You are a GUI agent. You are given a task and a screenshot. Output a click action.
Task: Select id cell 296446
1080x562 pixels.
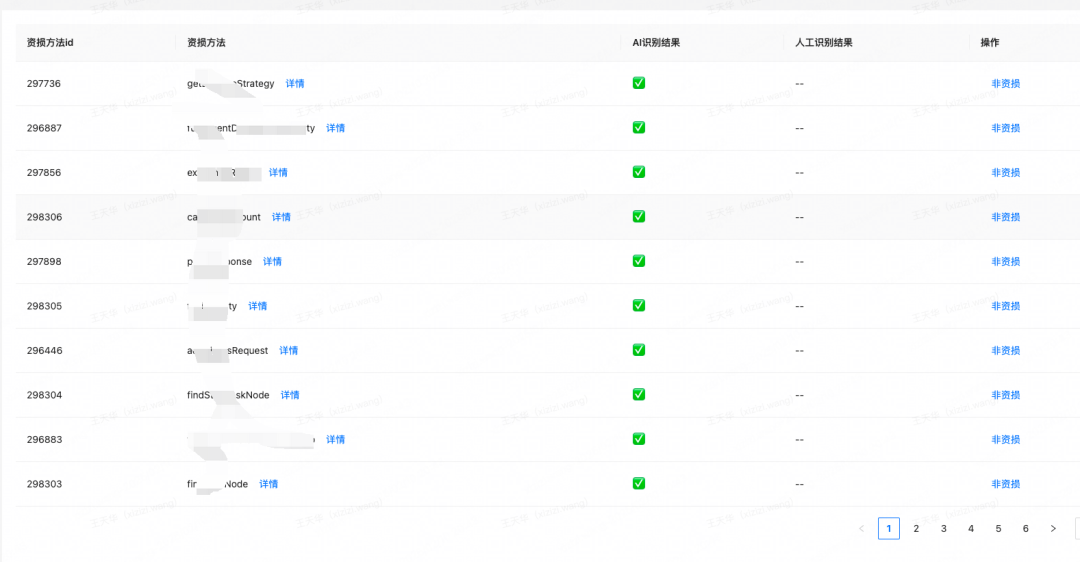[x=44, y=351]
